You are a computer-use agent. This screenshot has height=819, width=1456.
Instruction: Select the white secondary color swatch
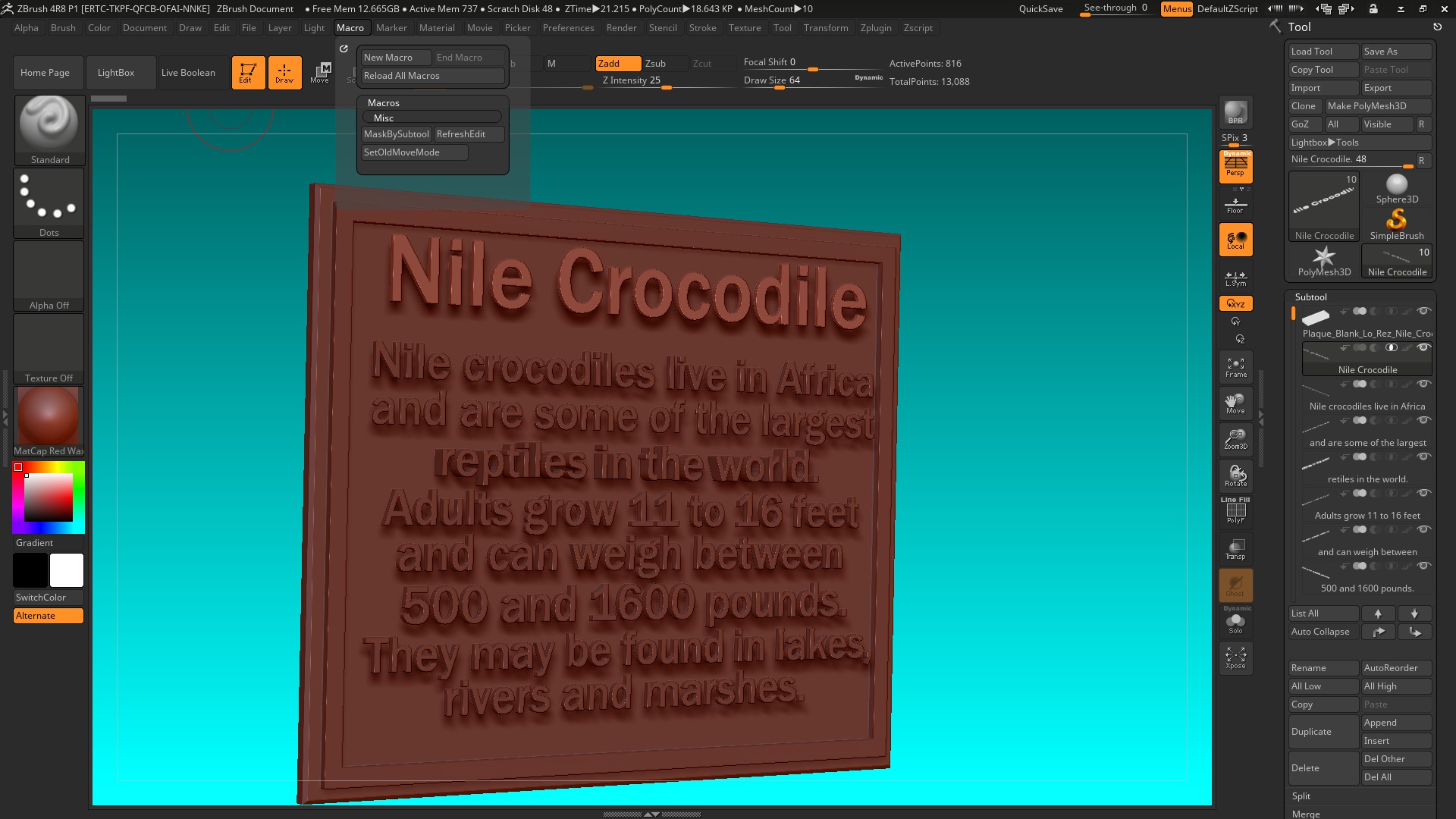[x=67, y=570]
